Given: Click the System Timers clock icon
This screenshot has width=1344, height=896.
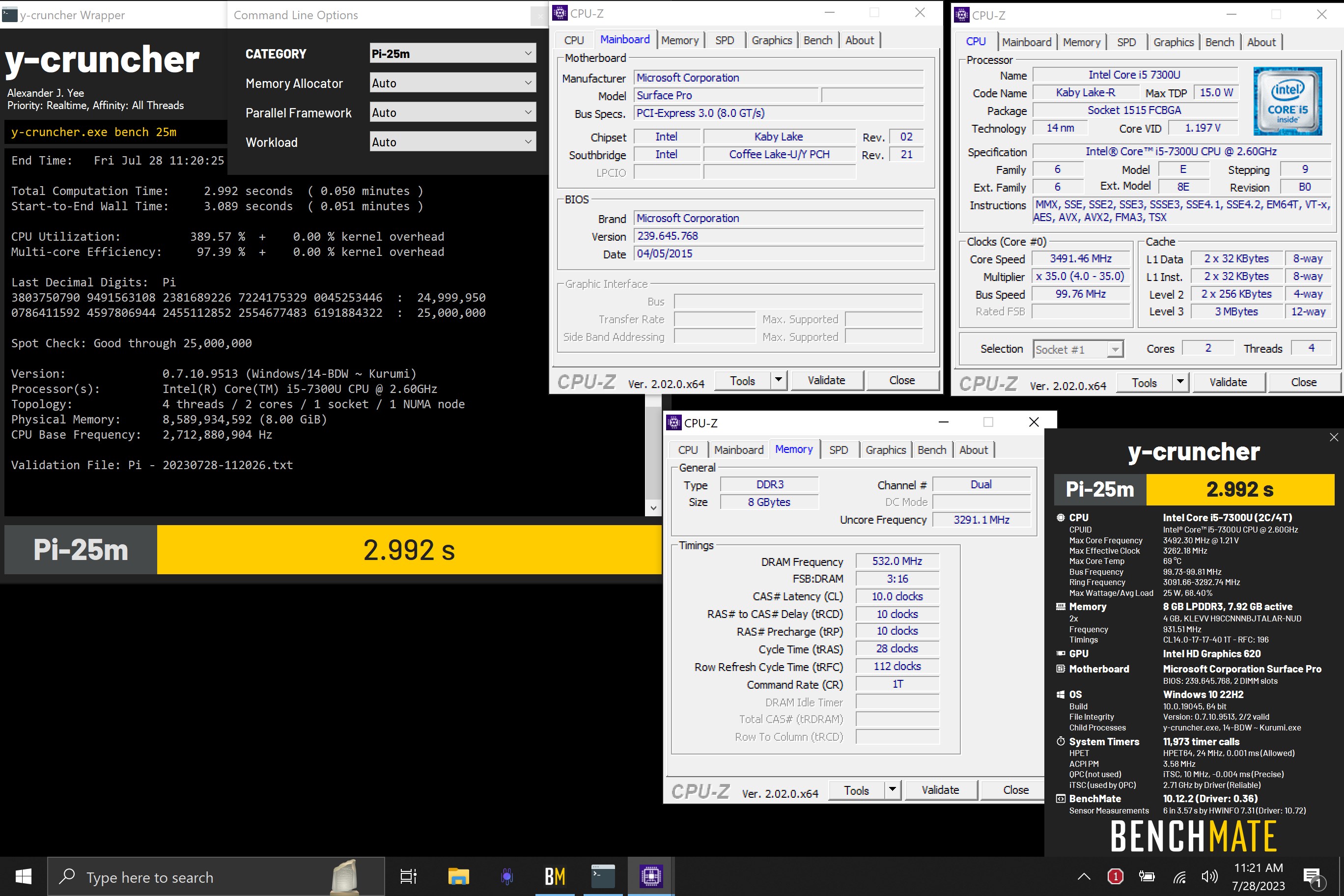Looking at the screenshot, I should pyautogui.click(x=1061, y=741).
